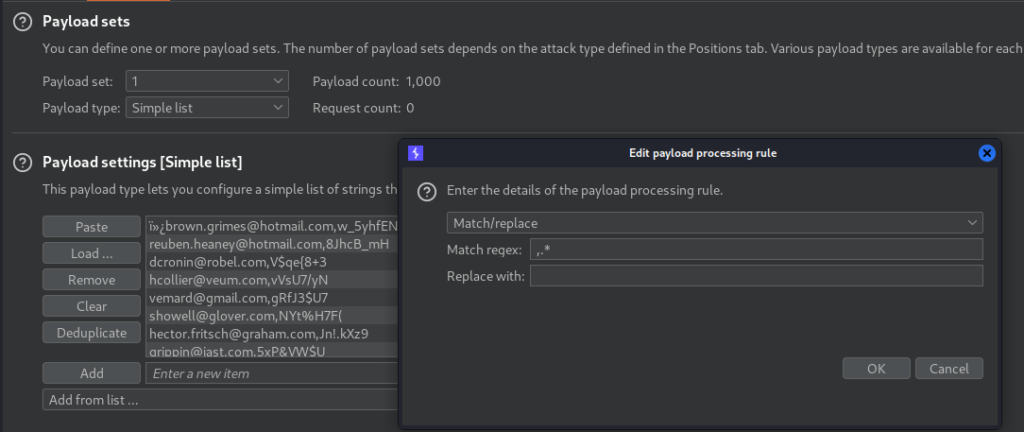The image size is (1024, 432).
Task: Click the Remove button
Action: (x=91, y=280)
